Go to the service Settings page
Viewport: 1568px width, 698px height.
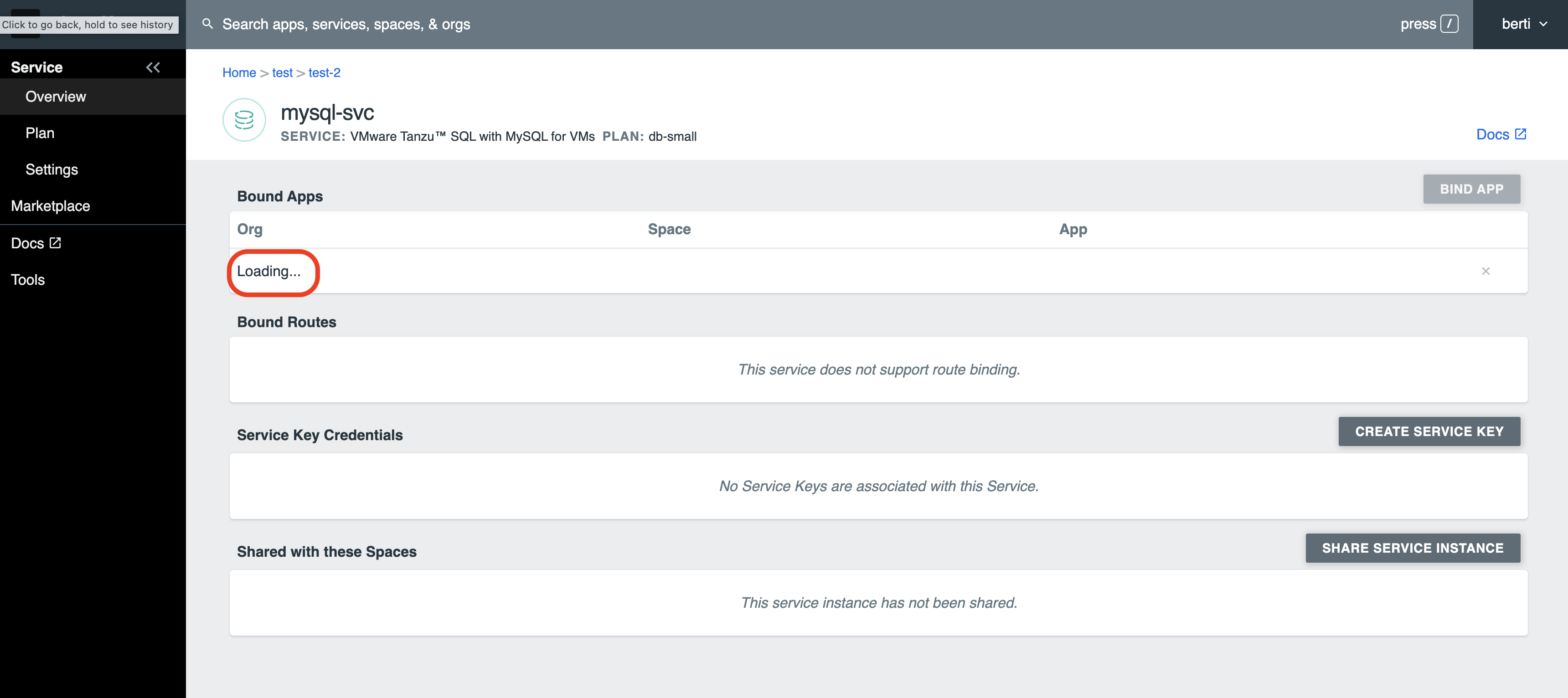pos(52,170)
